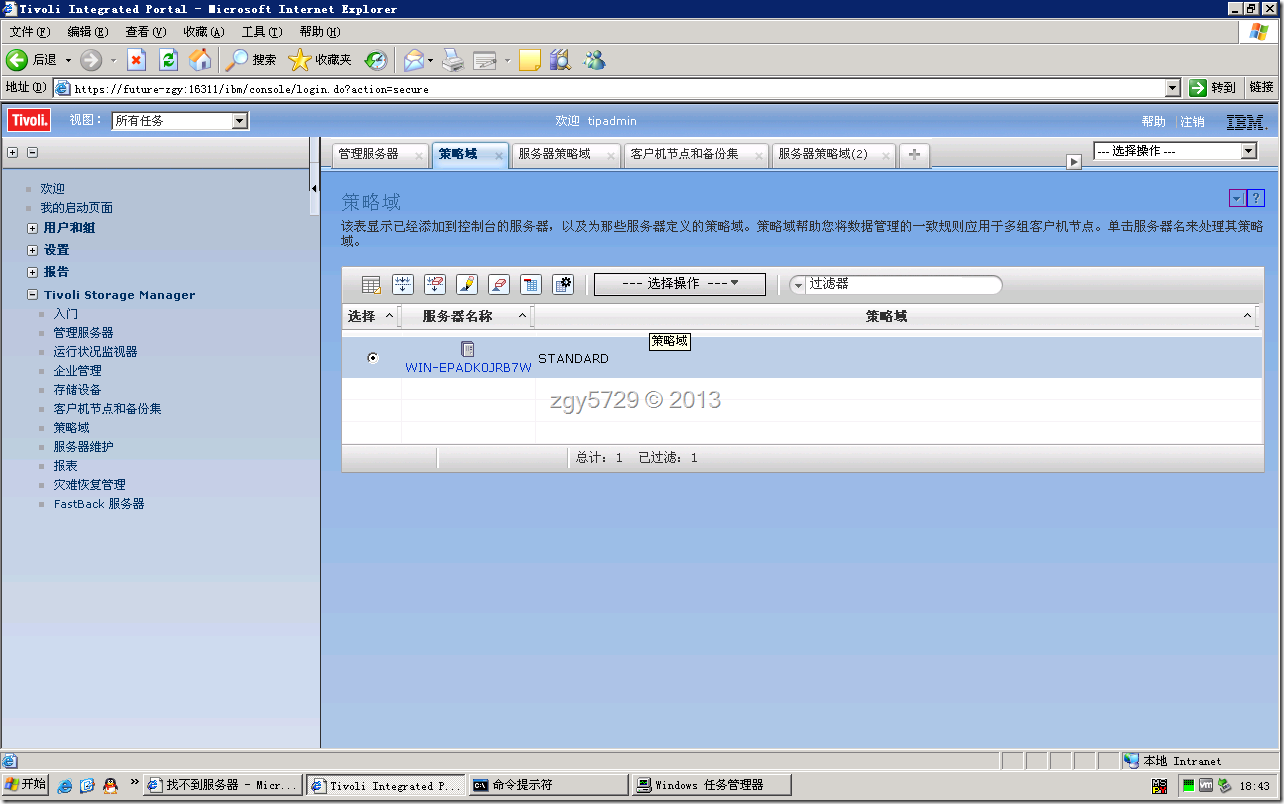This screenshot has width=1284, height=804.
Task: Expand the 设置 tree node
Action: 33,250
